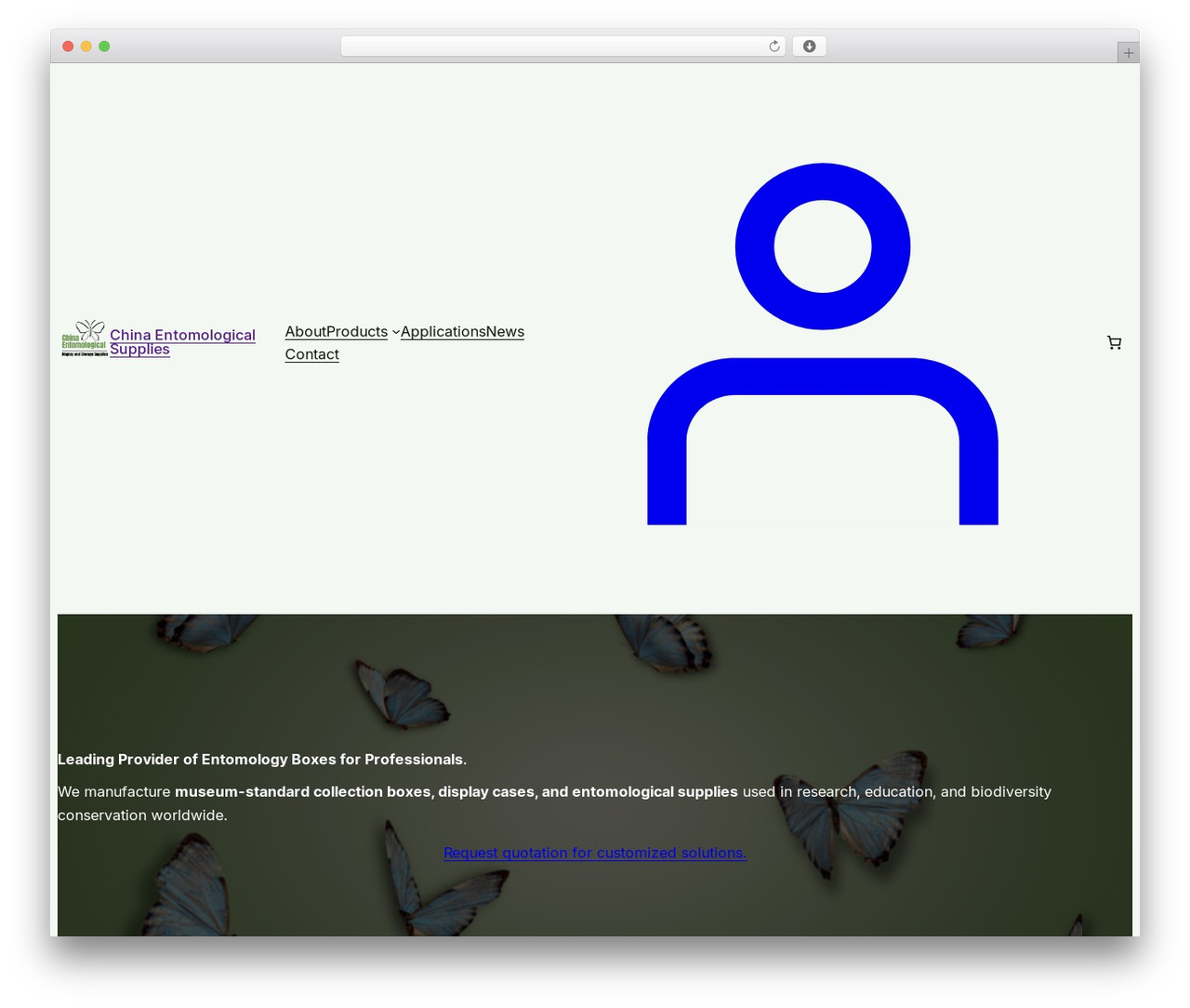Open a new tab with the plus button
Viewport: 1190px width, 1008px height.
1128,53
